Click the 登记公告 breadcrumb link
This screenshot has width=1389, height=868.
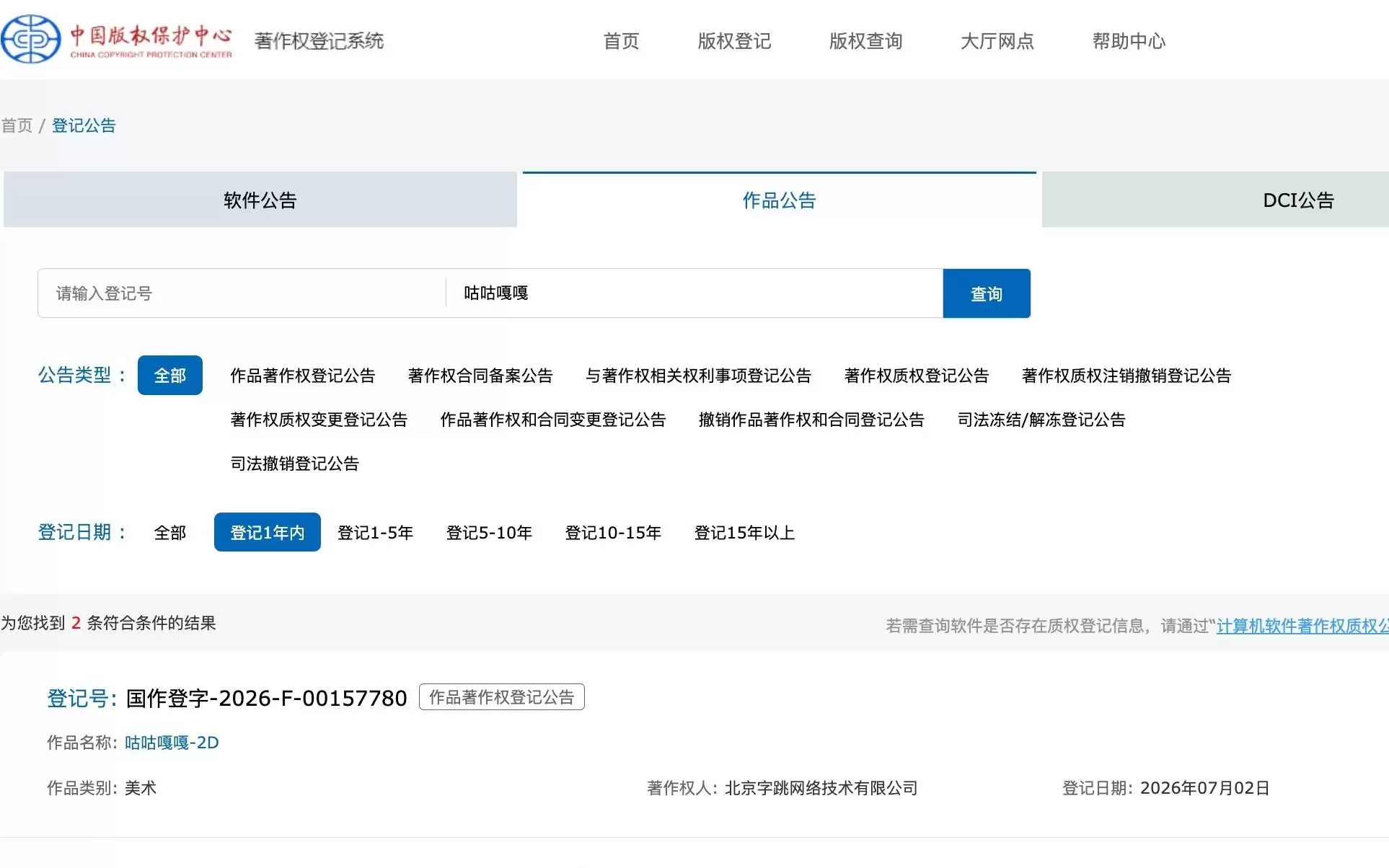[x=84, y=125]
